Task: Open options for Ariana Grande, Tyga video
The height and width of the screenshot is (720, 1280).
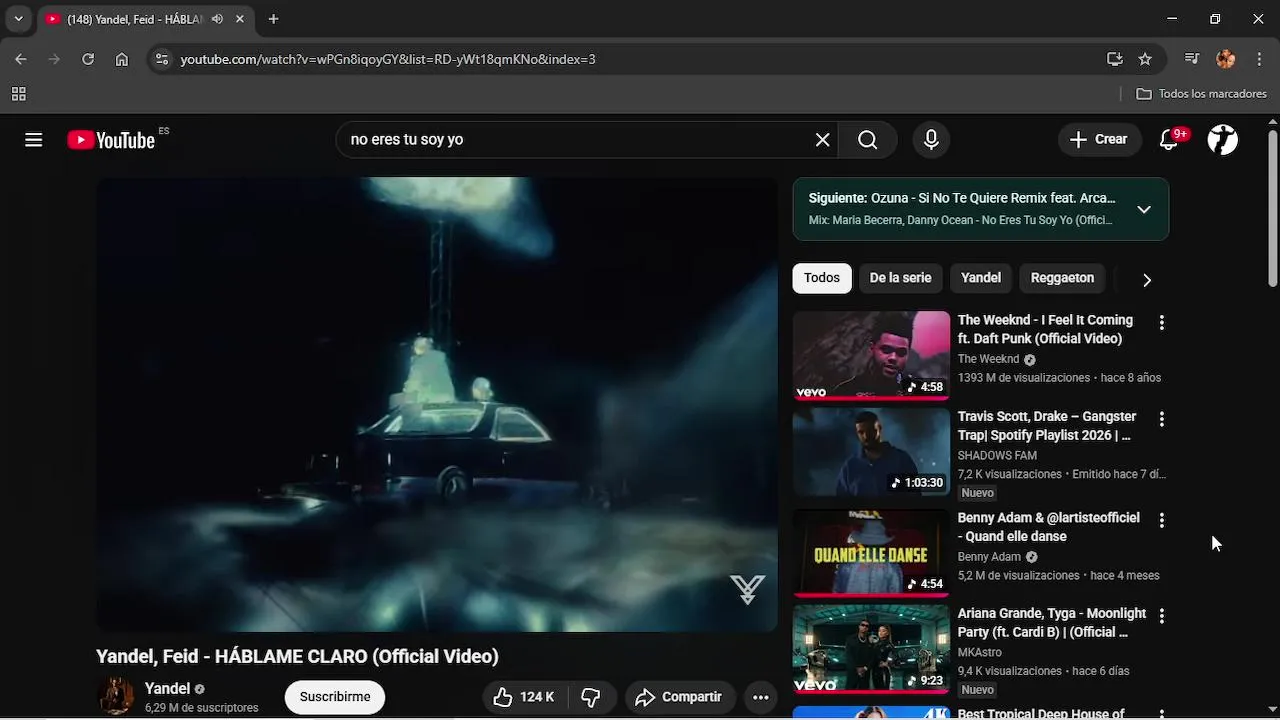Action: click(x=1161, y=617)
